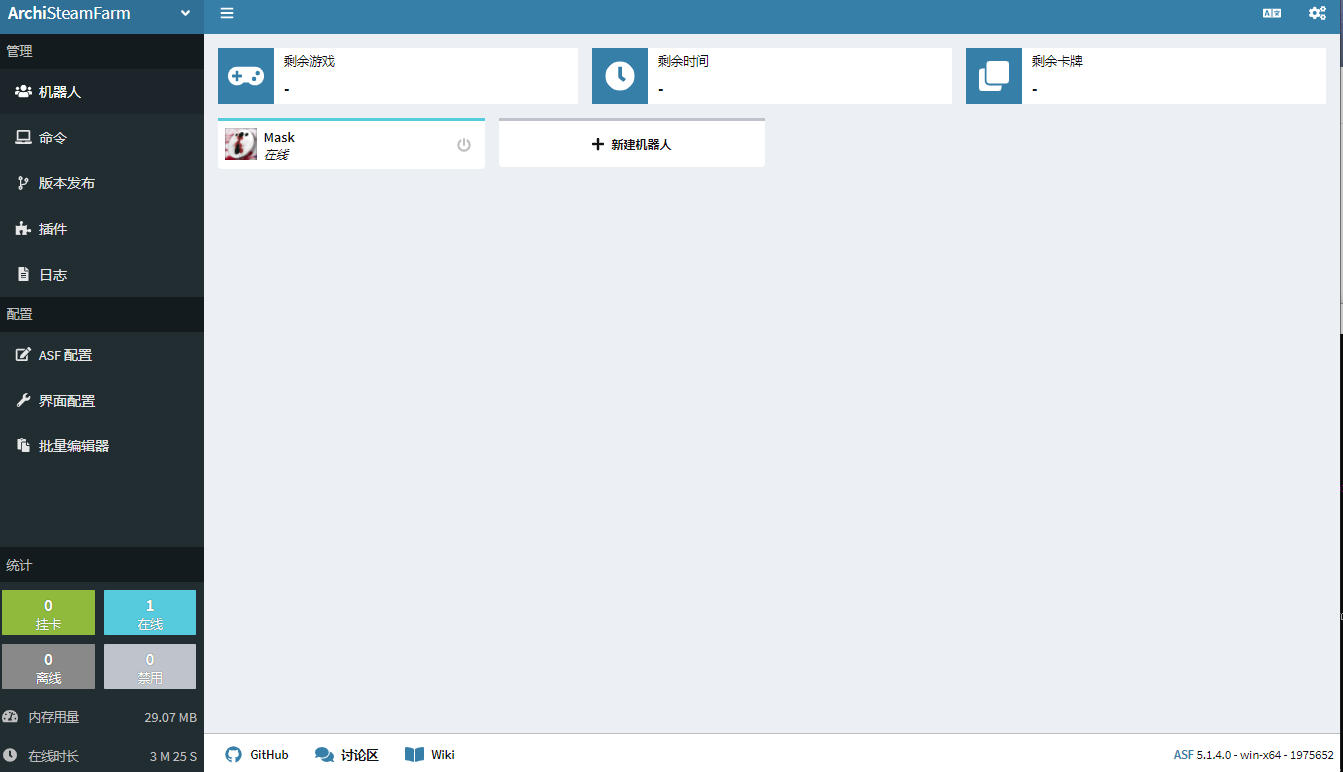Expand the ArchiSteamFarm brand dropdown arrow
The width and height of the screenshot is (1343, 772).
click(x=185, y=14)
